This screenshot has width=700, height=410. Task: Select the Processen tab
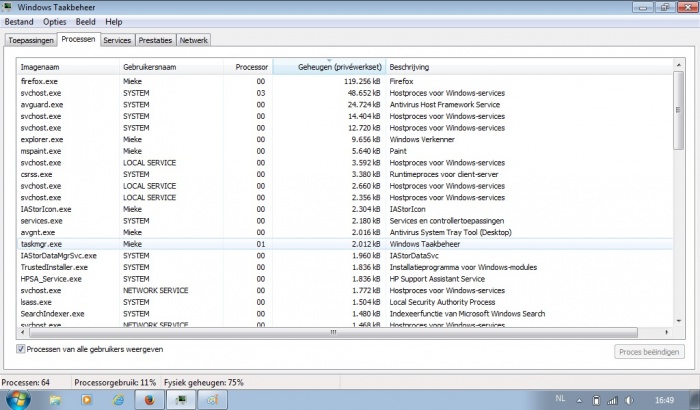pos(78,39)
